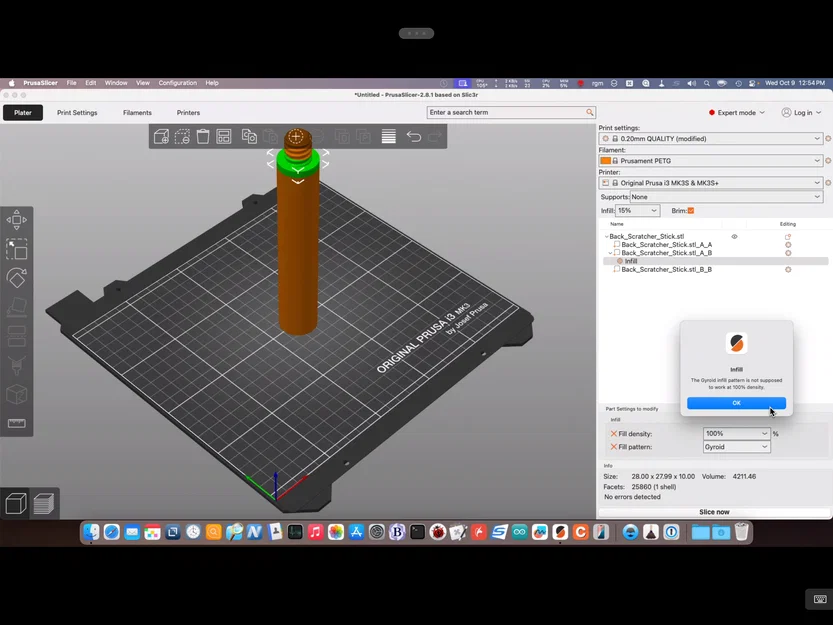This screenshot has height=625, width=833.
Task: Select the Cut tool
Action: click(x=16, y=336)
